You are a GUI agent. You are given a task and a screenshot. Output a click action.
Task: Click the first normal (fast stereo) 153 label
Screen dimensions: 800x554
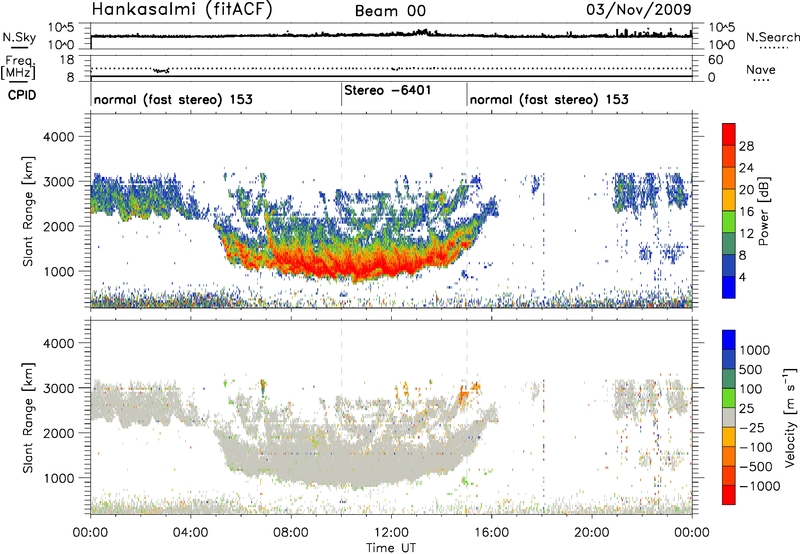[x=173, y=99]
